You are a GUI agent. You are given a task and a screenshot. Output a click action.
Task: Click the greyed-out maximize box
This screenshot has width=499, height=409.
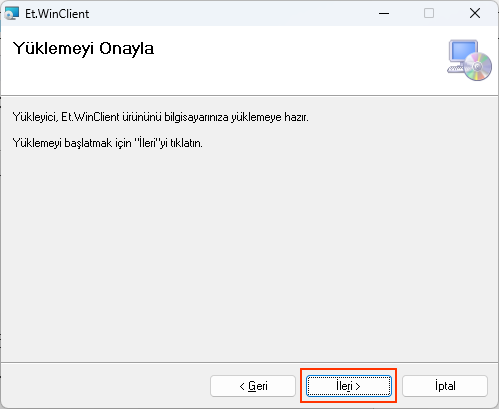[429, 13]
